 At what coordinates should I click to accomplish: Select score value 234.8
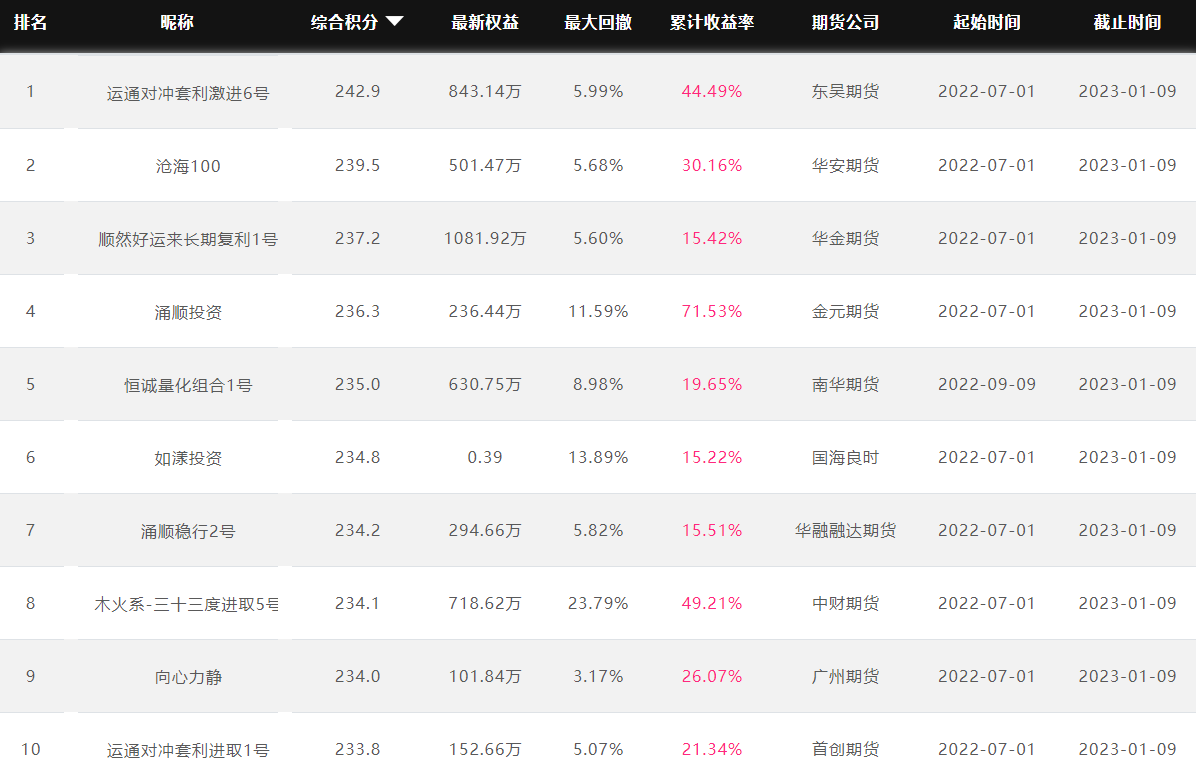click(357, 458)
